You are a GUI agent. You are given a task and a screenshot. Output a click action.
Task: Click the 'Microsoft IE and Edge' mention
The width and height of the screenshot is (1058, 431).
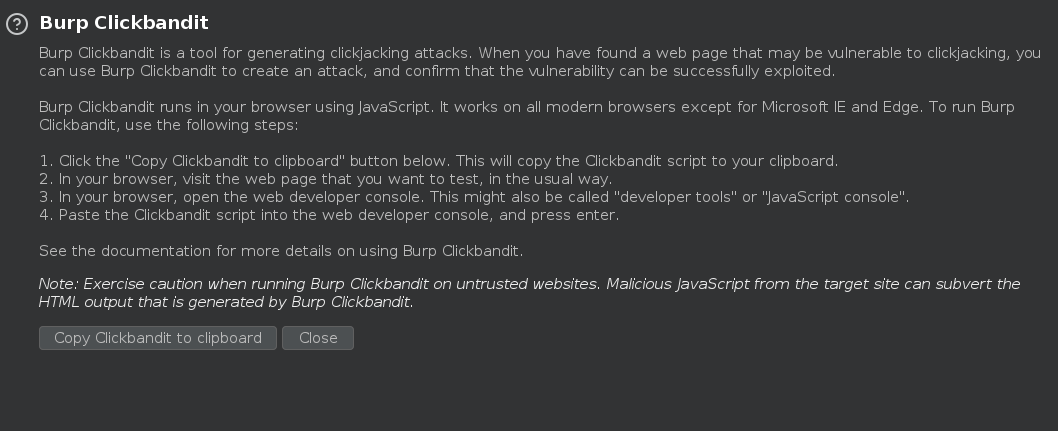841,107
